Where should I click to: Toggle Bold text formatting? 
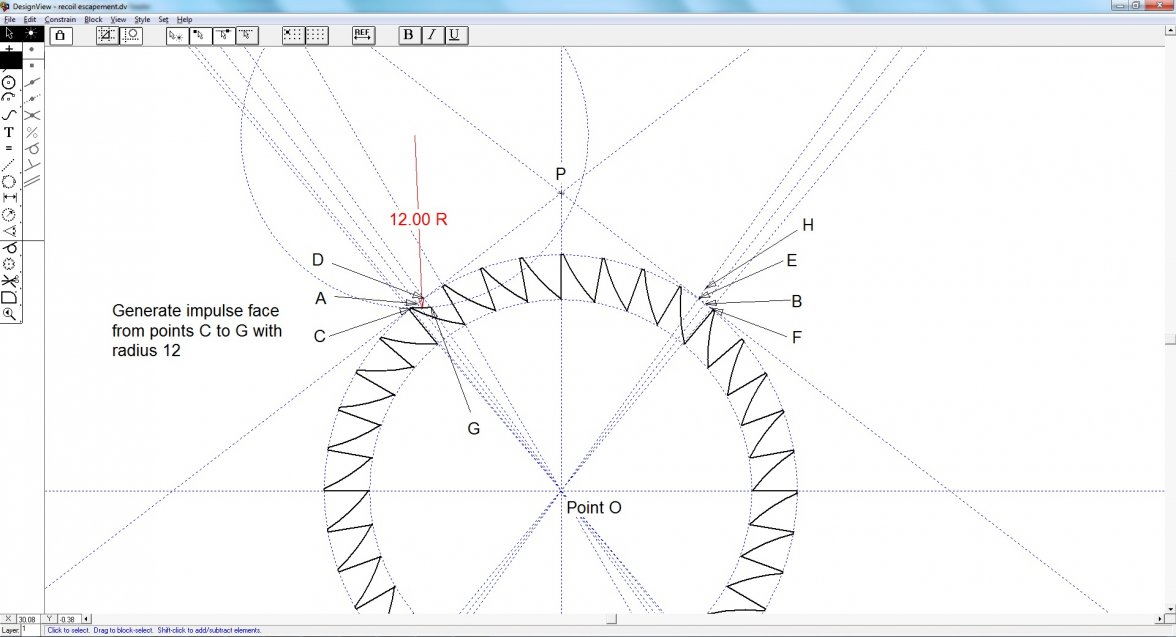408,35
